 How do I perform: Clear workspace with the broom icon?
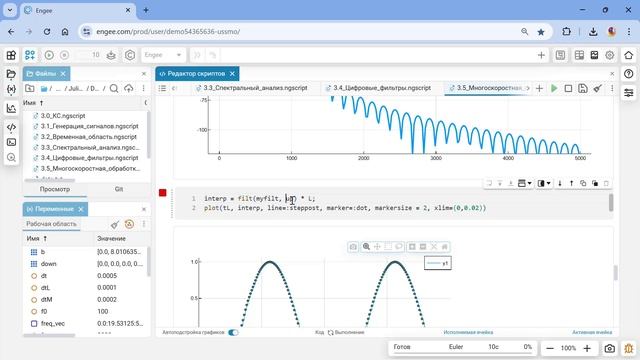(x=115, y=224)
